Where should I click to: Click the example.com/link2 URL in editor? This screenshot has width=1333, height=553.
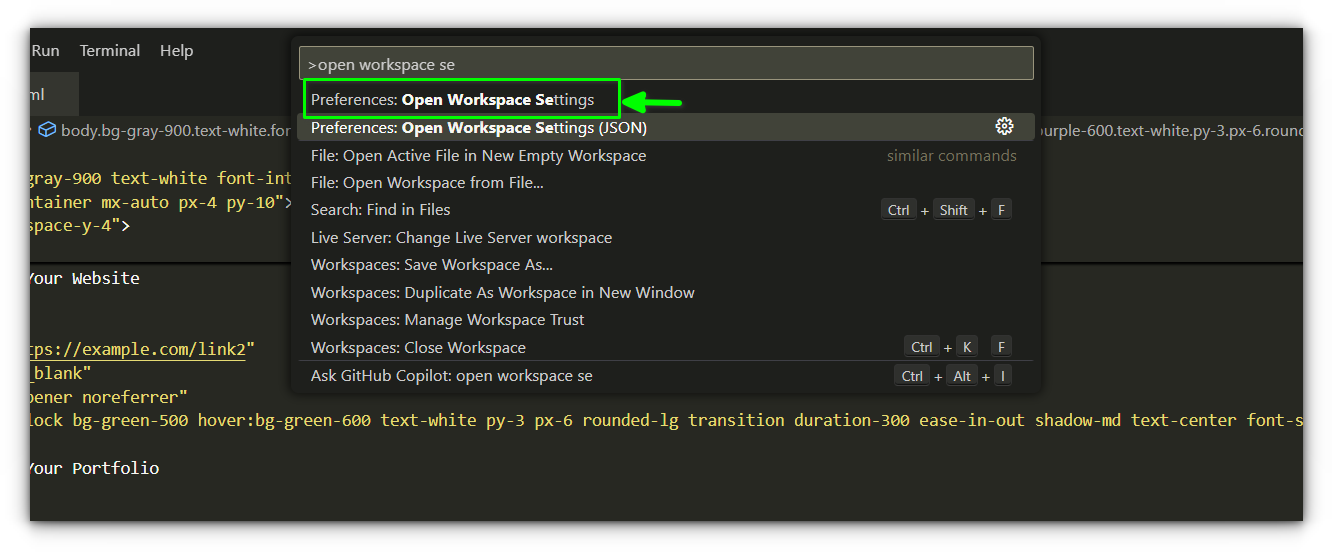tap(140, 350)
